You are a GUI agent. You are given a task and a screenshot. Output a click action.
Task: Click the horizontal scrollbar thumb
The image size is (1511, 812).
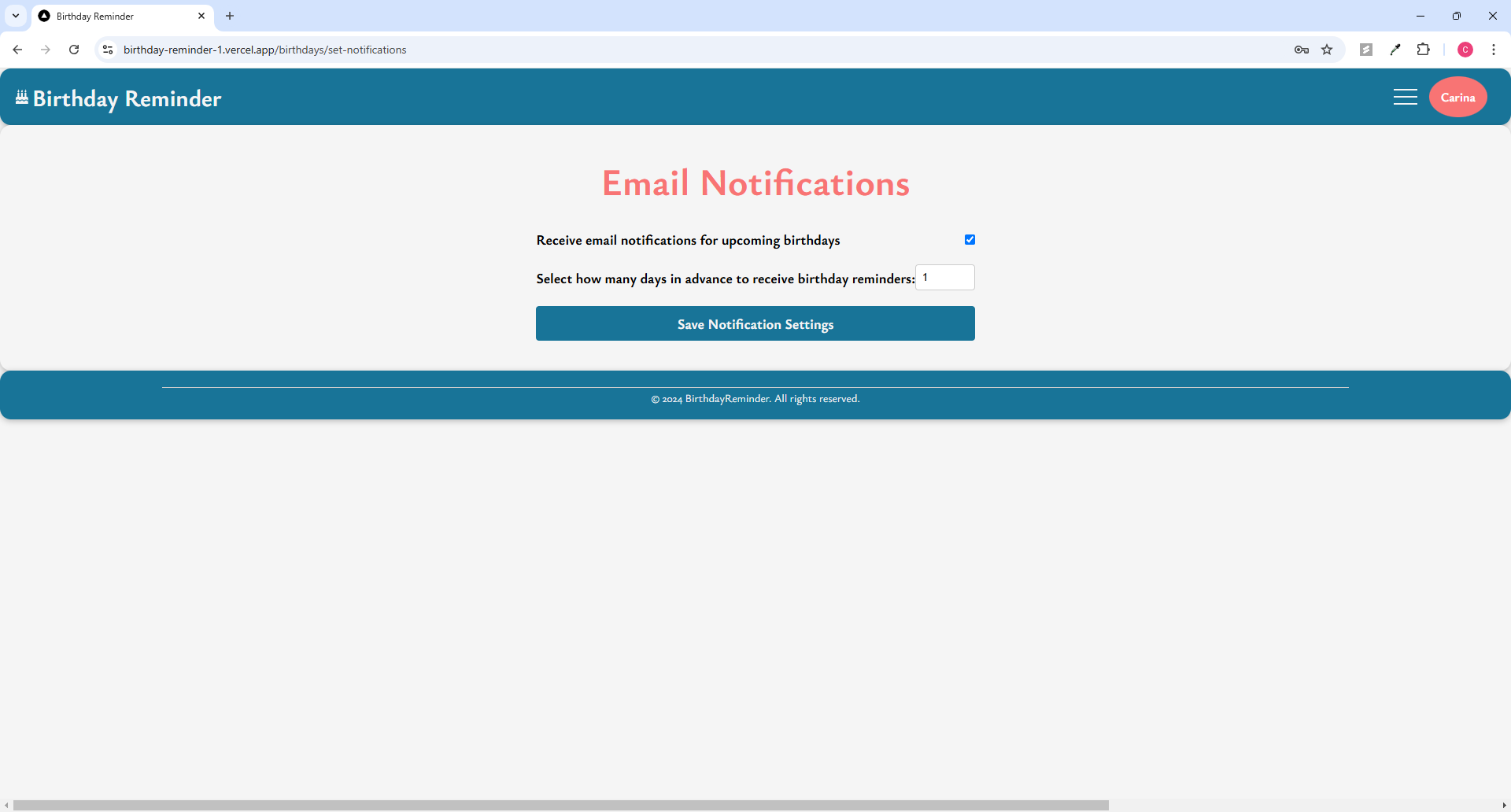click(561, 805)
